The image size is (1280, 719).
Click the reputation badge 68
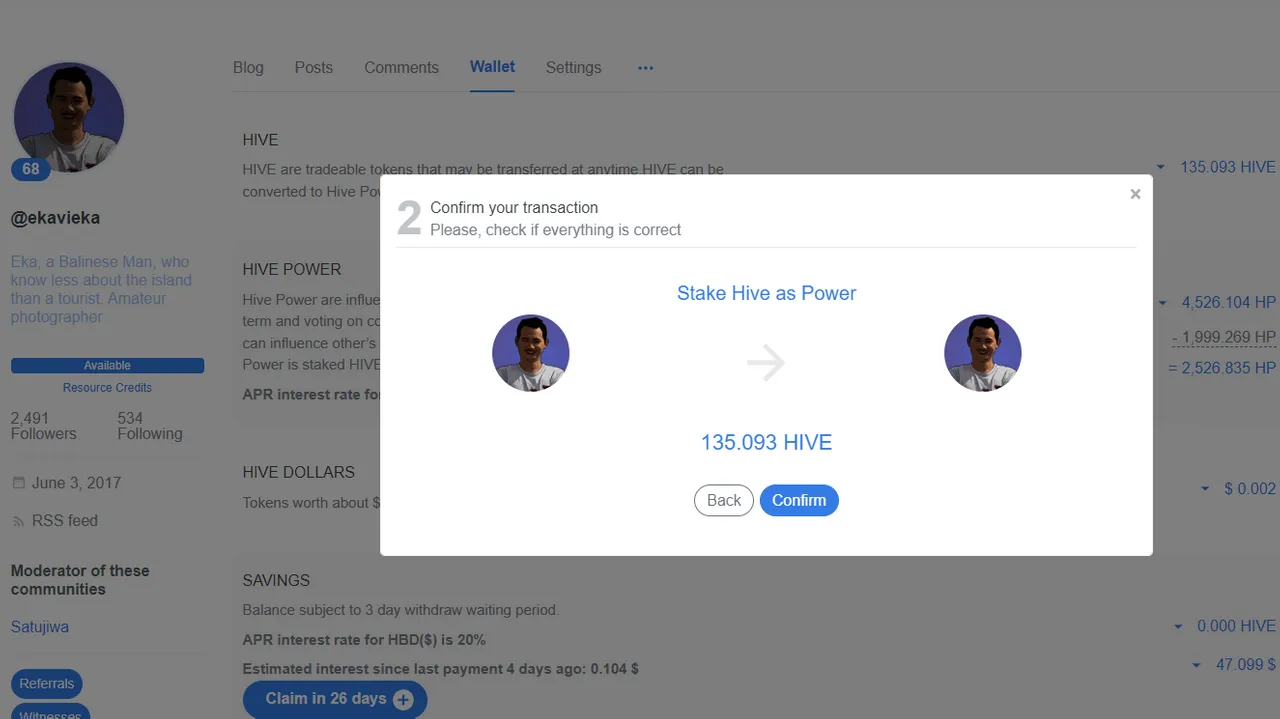click(x=31, y=169)
